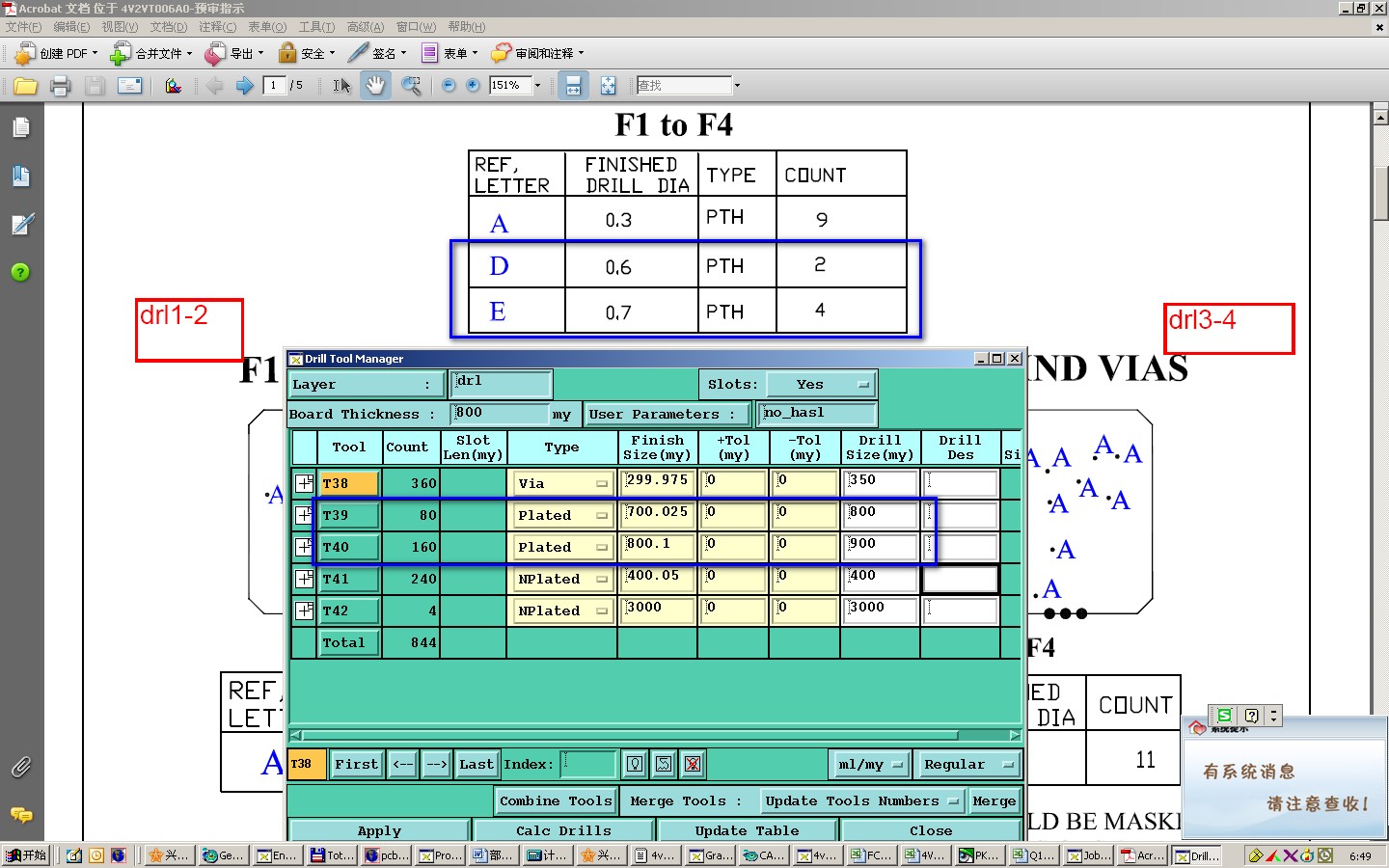Click the red X delete tool icon
This screenshot has height=868, width=1389.
[692, 764]
